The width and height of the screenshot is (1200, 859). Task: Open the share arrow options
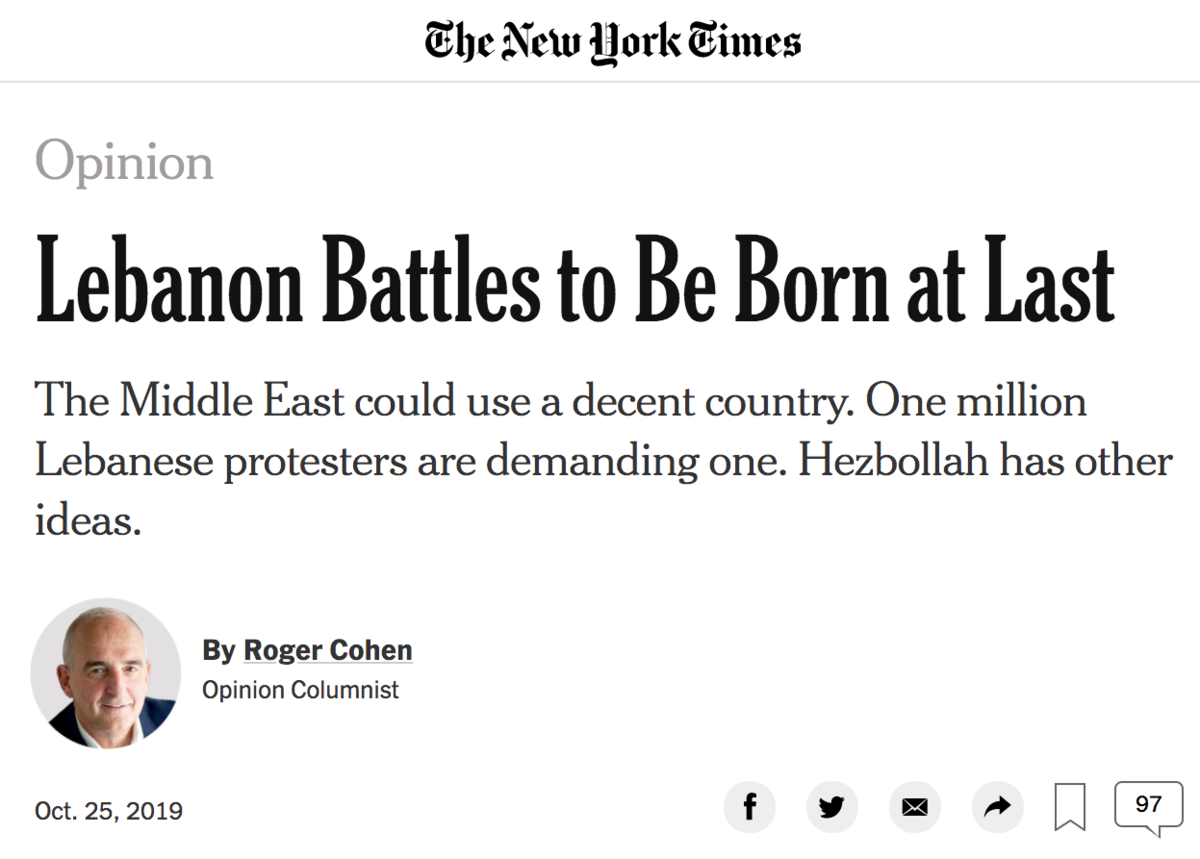pos(997,806)
